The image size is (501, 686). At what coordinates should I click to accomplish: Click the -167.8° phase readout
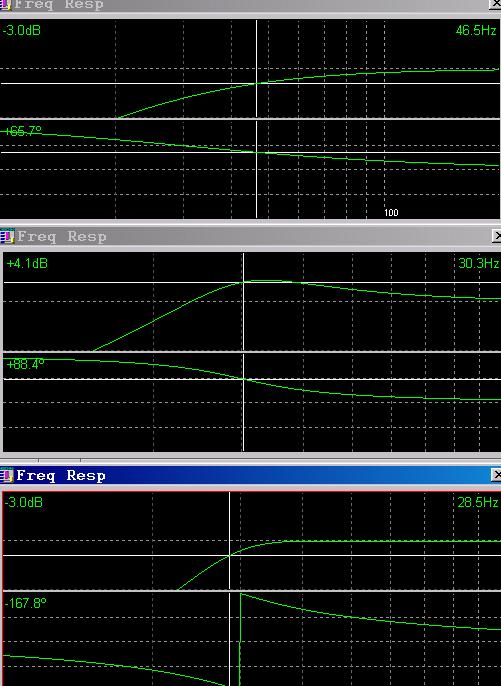click(x=25, y=603)
